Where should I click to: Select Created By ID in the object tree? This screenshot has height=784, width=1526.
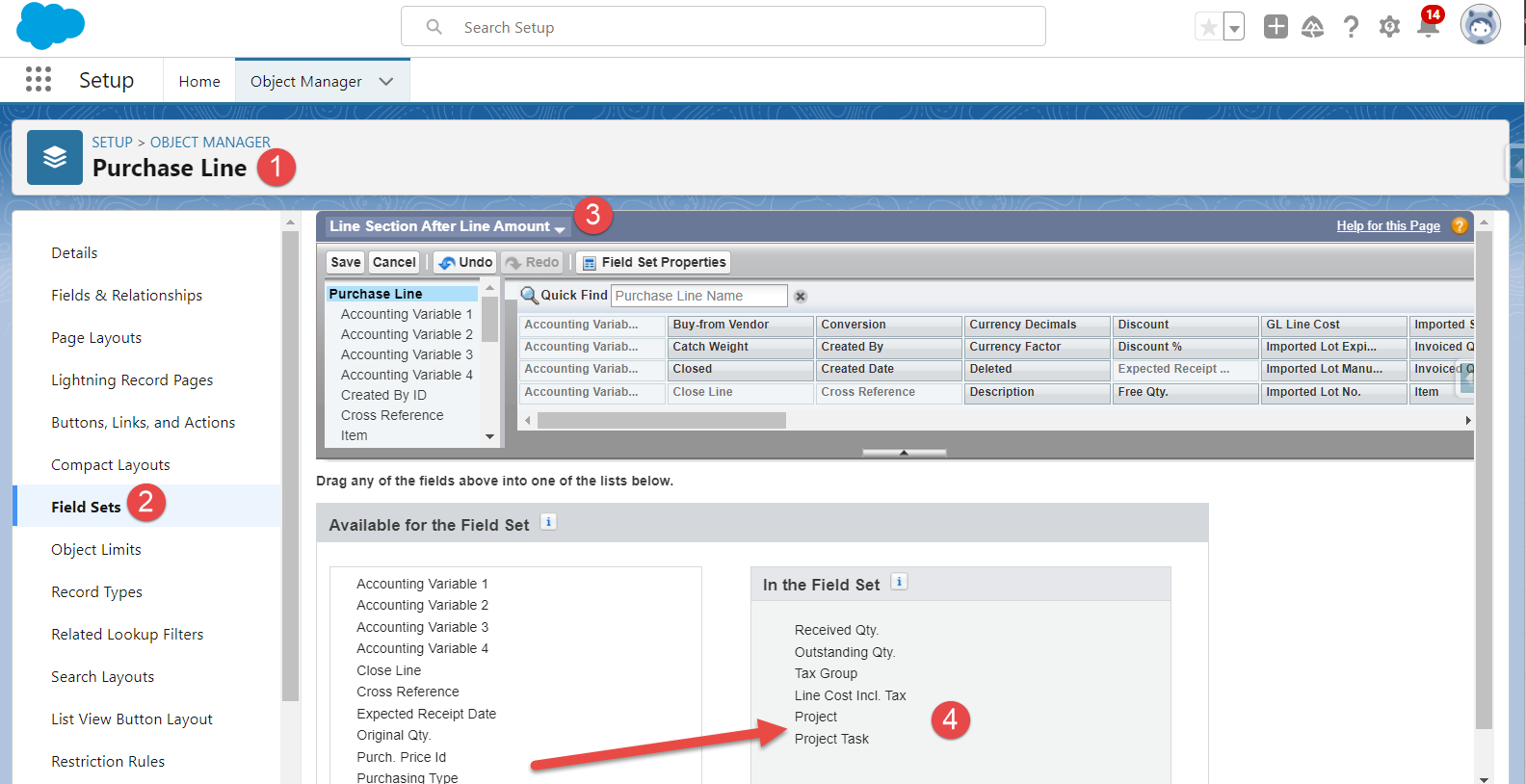383,395
